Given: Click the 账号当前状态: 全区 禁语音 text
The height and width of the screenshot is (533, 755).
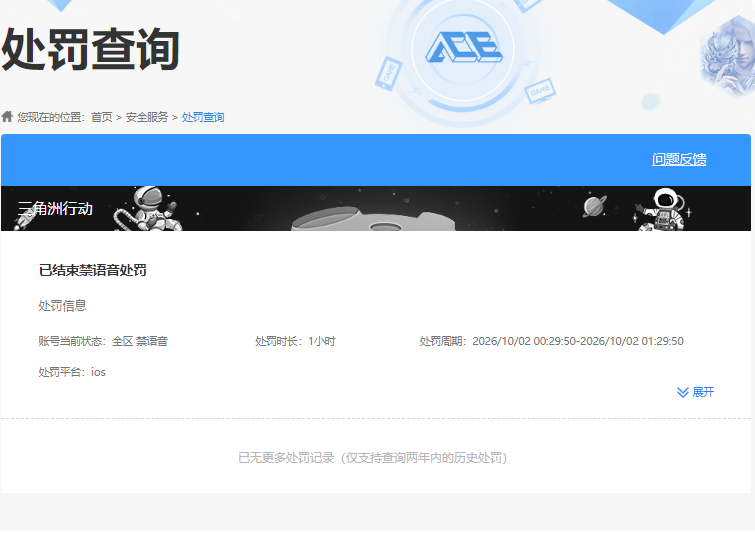Looking at the screenshot, I should 103,341.
